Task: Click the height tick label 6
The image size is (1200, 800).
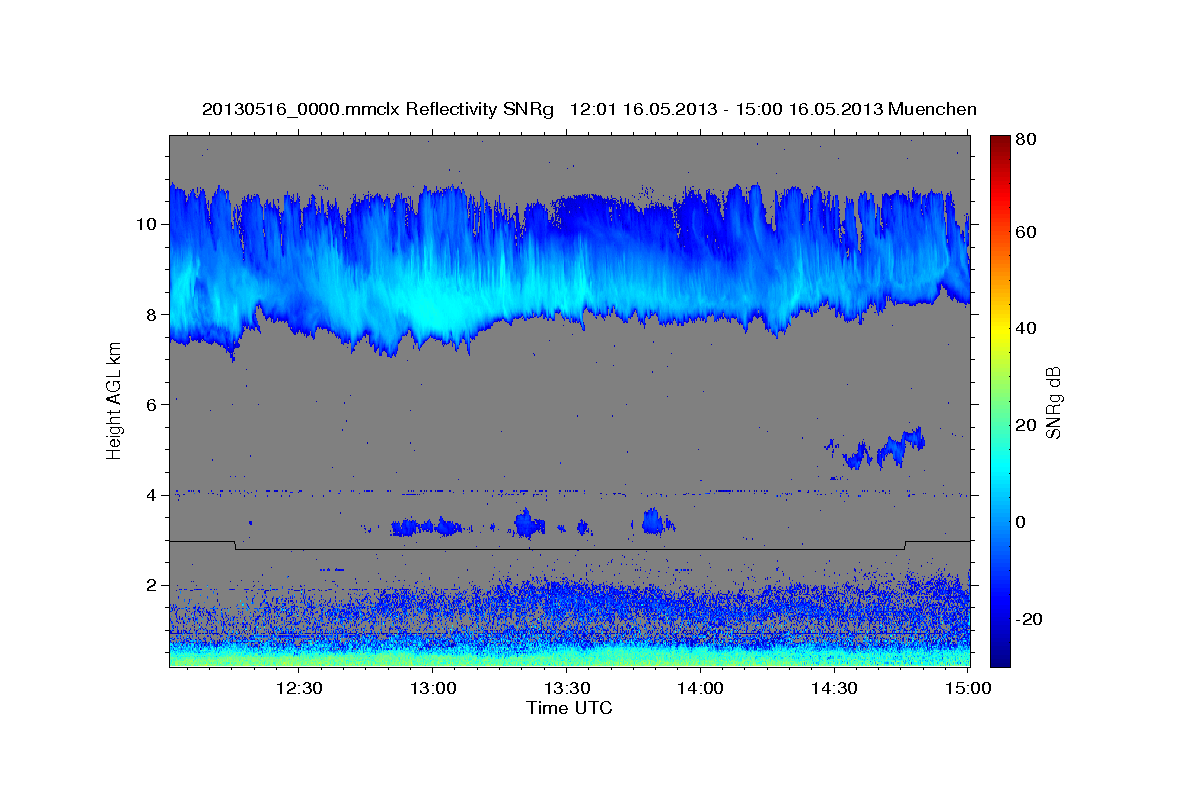Action: tap(152, 405)
